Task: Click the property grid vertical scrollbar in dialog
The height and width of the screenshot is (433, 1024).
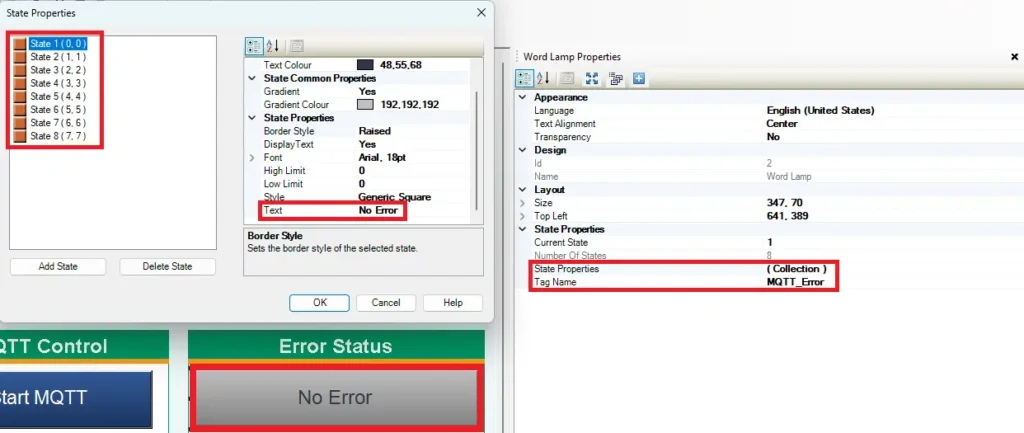Action: coord(477,150)
